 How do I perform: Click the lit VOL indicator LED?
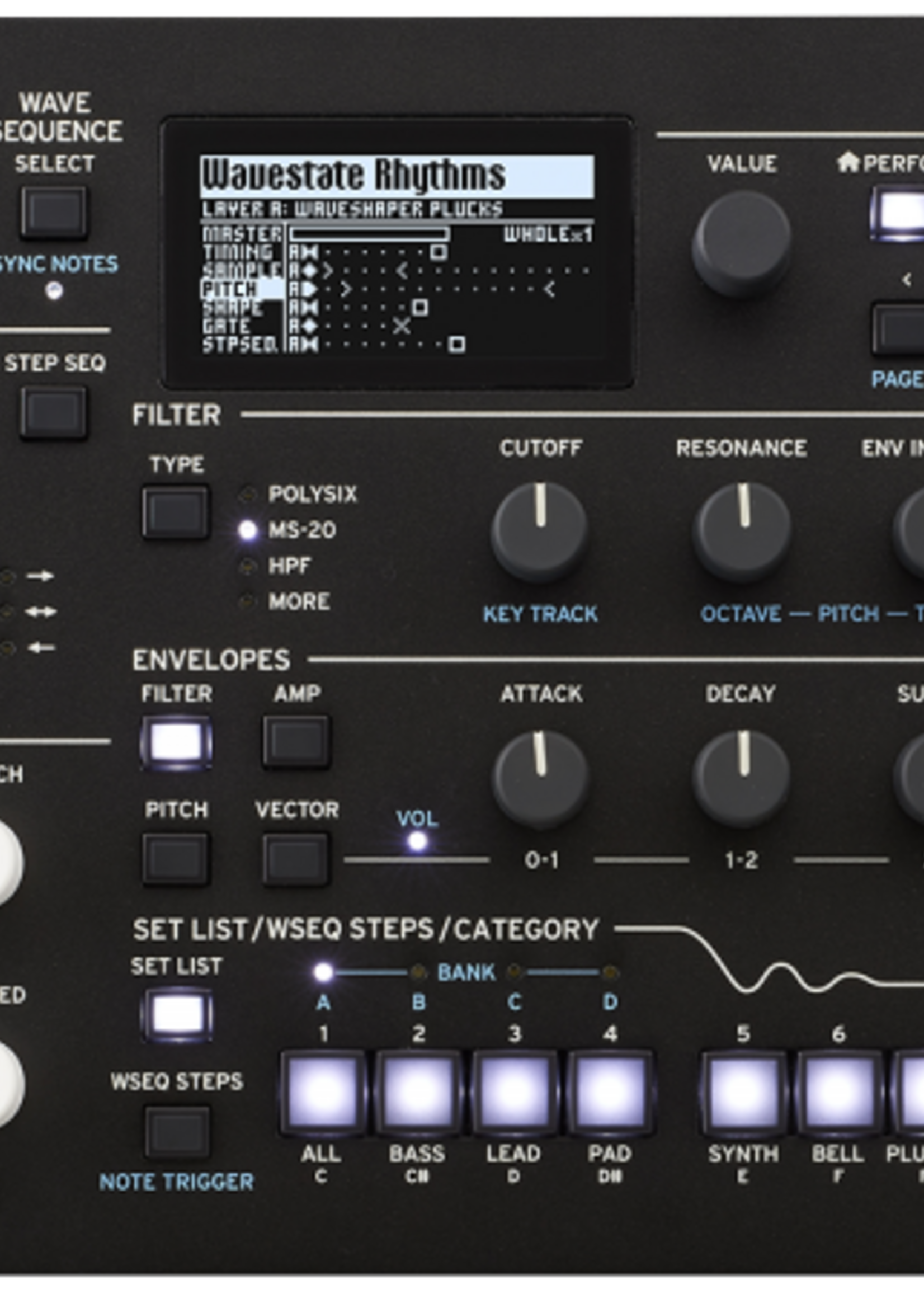click(x=418, y=841)
